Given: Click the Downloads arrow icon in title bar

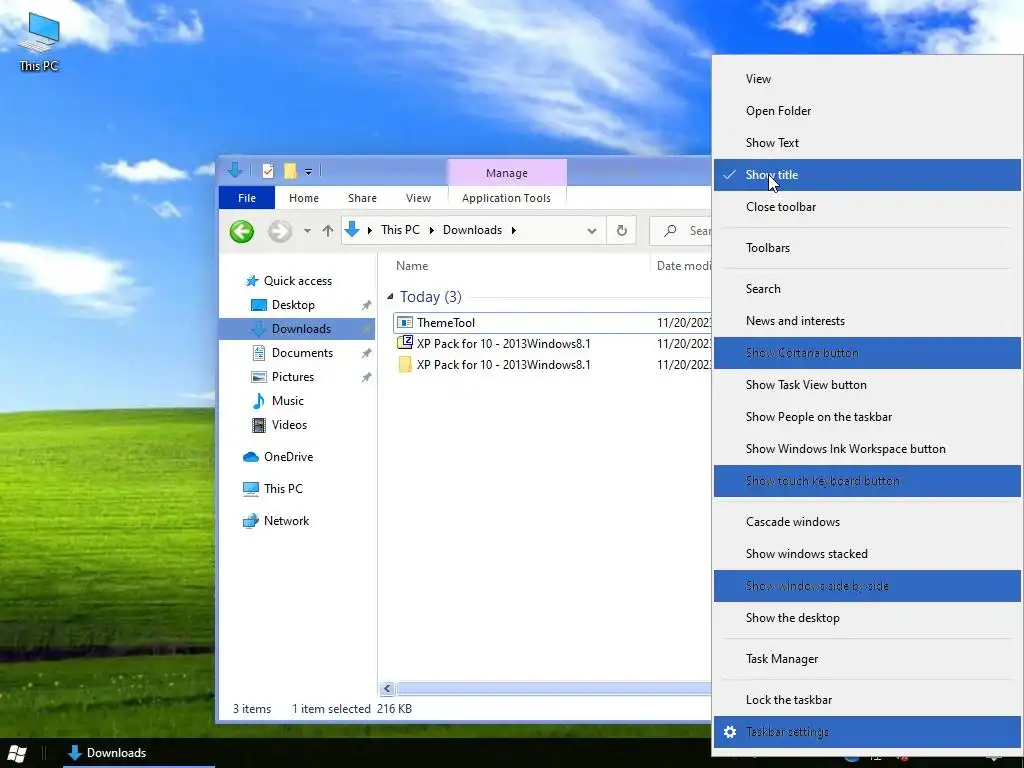Looking at the screenshot, I should click(235, 171).
